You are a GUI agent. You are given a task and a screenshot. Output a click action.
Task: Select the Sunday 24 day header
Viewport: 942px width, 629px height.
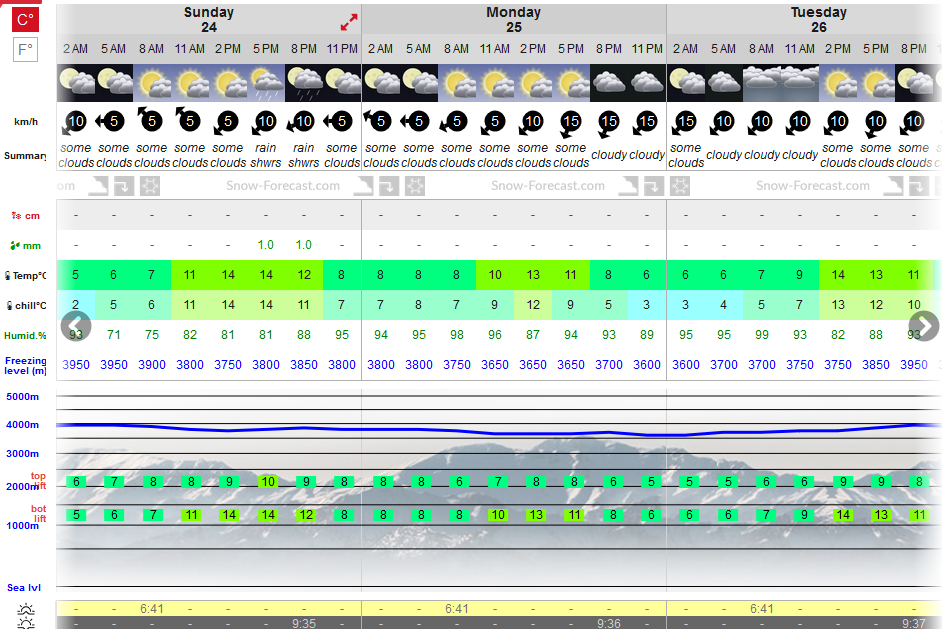point(208,20)
